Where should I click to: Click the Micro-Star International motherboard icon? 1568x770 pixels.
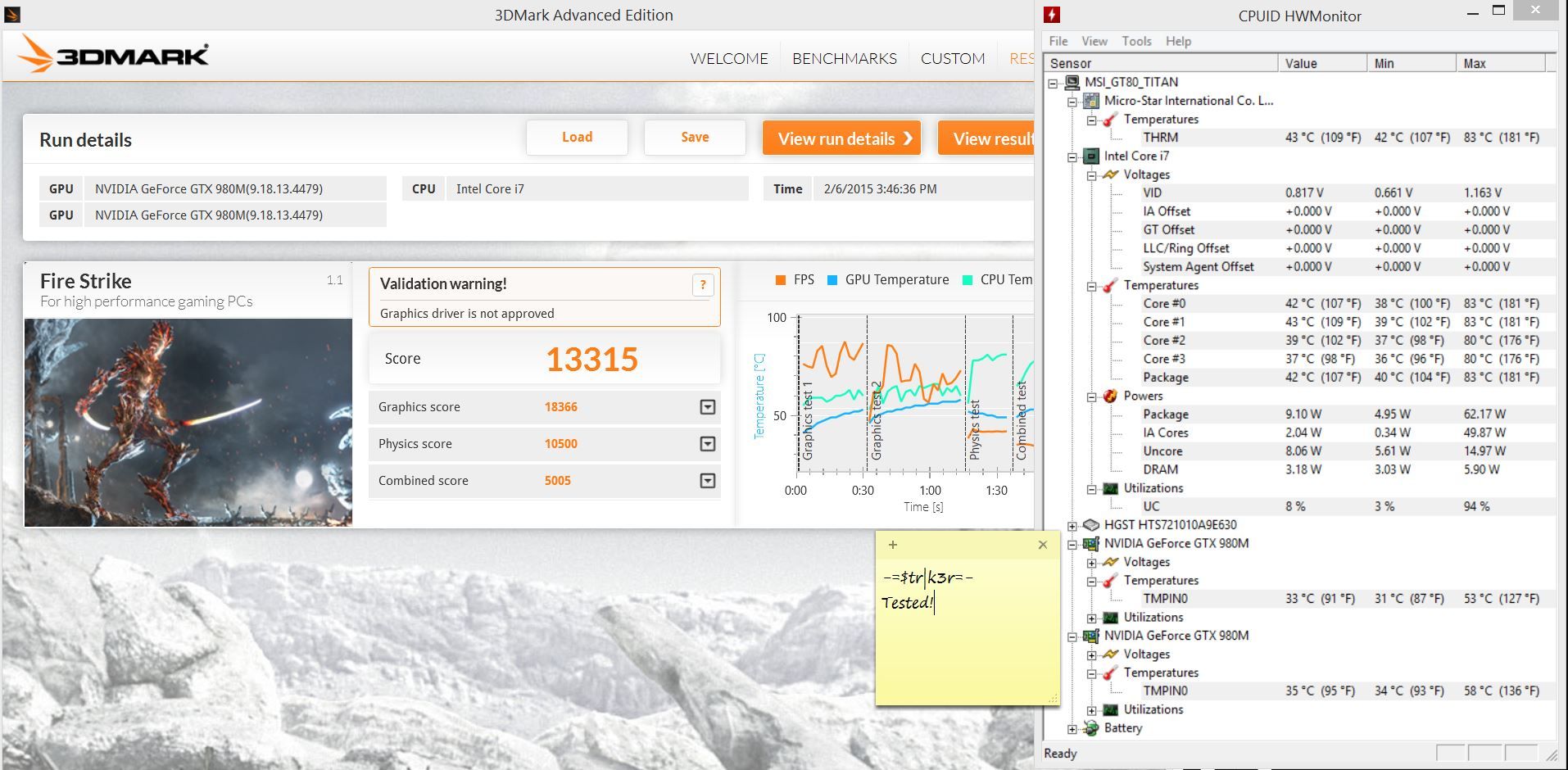click(1091, 101)
